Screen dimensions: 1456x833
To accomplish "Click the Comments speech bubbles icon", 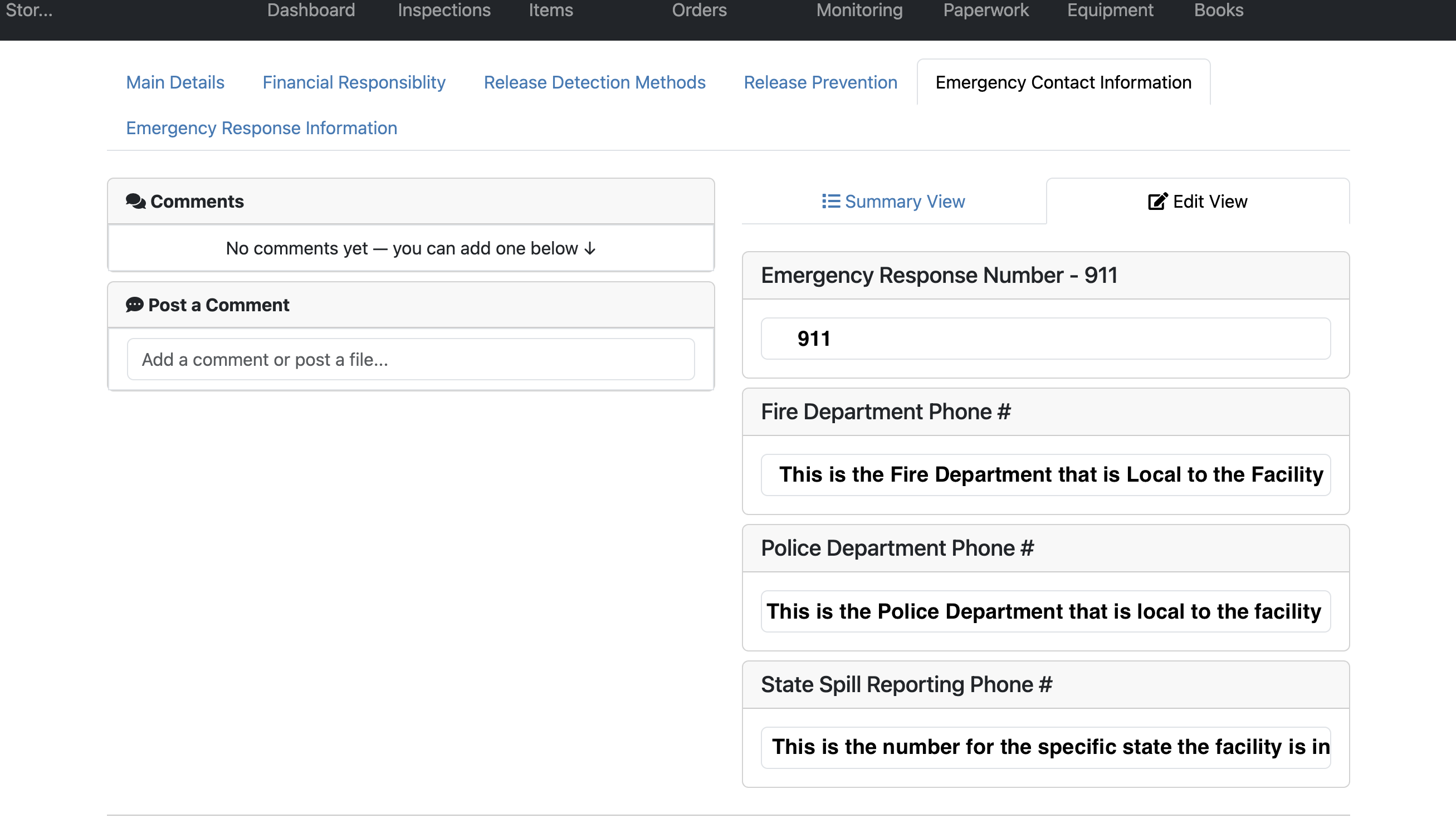I will 136,202.
